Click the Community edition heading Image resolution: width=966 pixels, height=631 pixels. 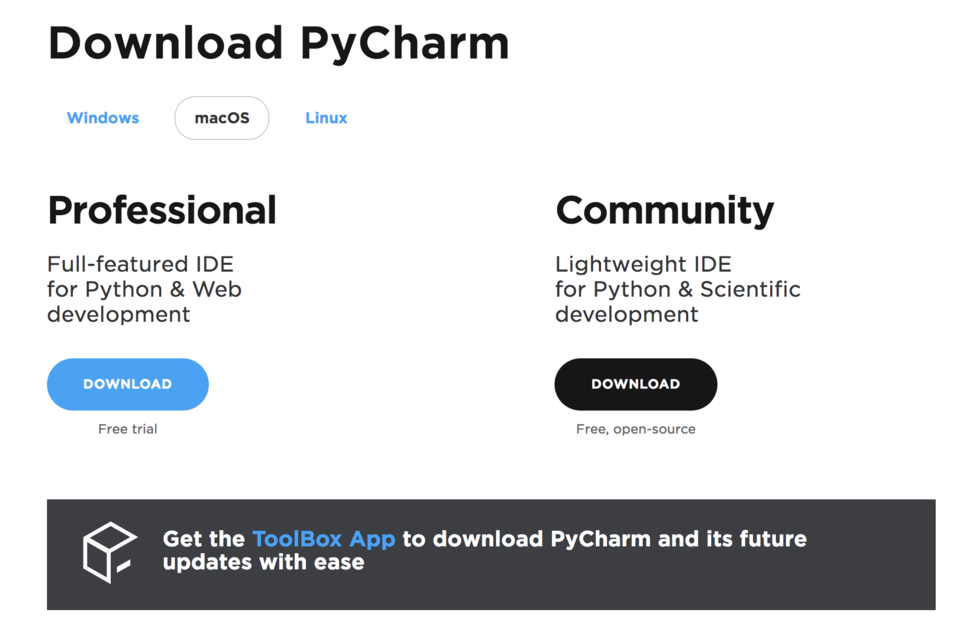(x=665, y=211)
